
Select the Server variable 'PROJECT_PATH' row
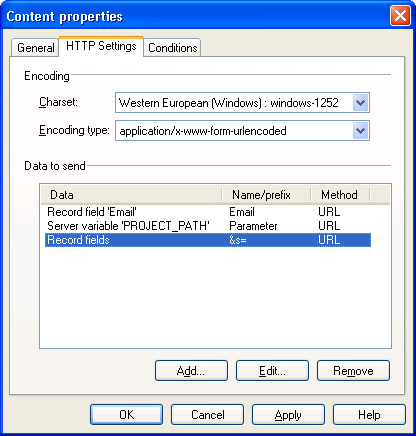[x=208, y=226]
